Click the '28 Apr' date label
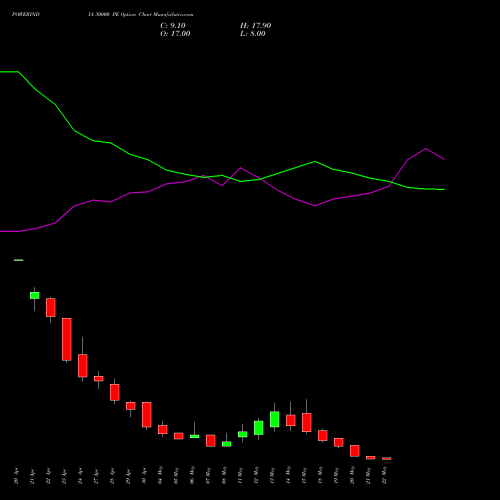Viewport: 500px width, 500px height. click(x=112, y=476)
